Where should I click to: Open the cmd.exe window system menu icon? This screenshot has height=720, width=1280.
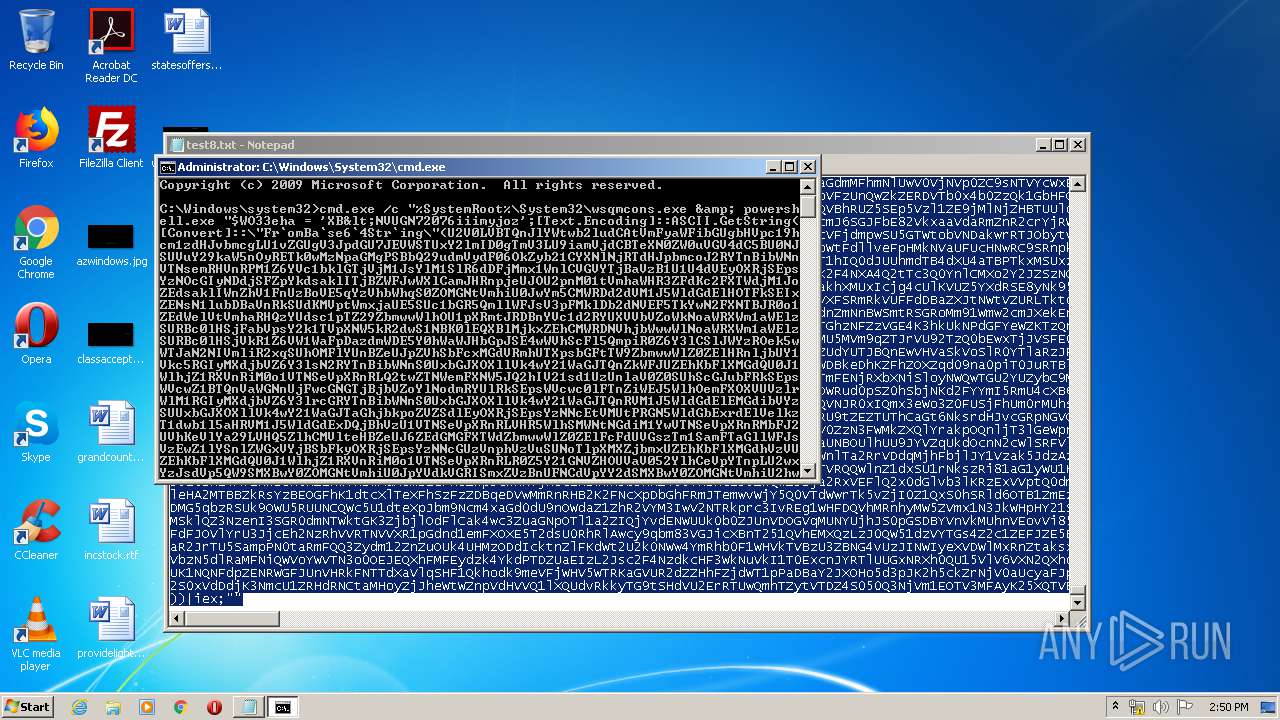(168, 167)
